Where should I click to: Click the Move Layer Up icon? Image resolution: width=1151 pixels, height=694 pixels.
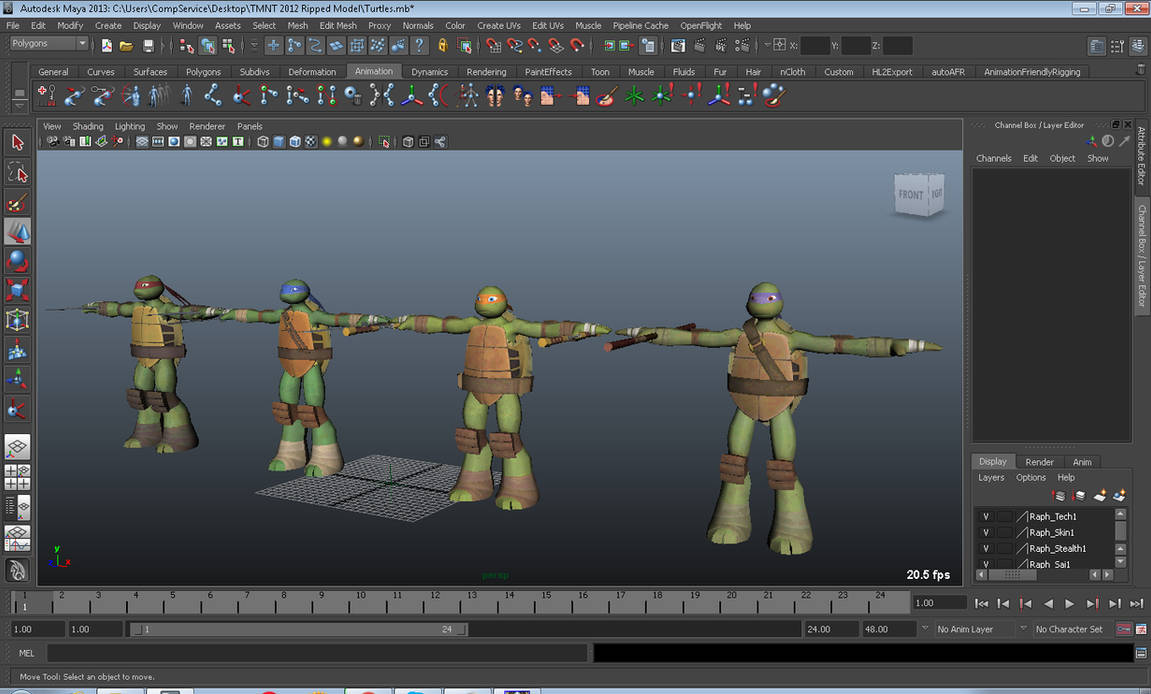coord(1059,496)
